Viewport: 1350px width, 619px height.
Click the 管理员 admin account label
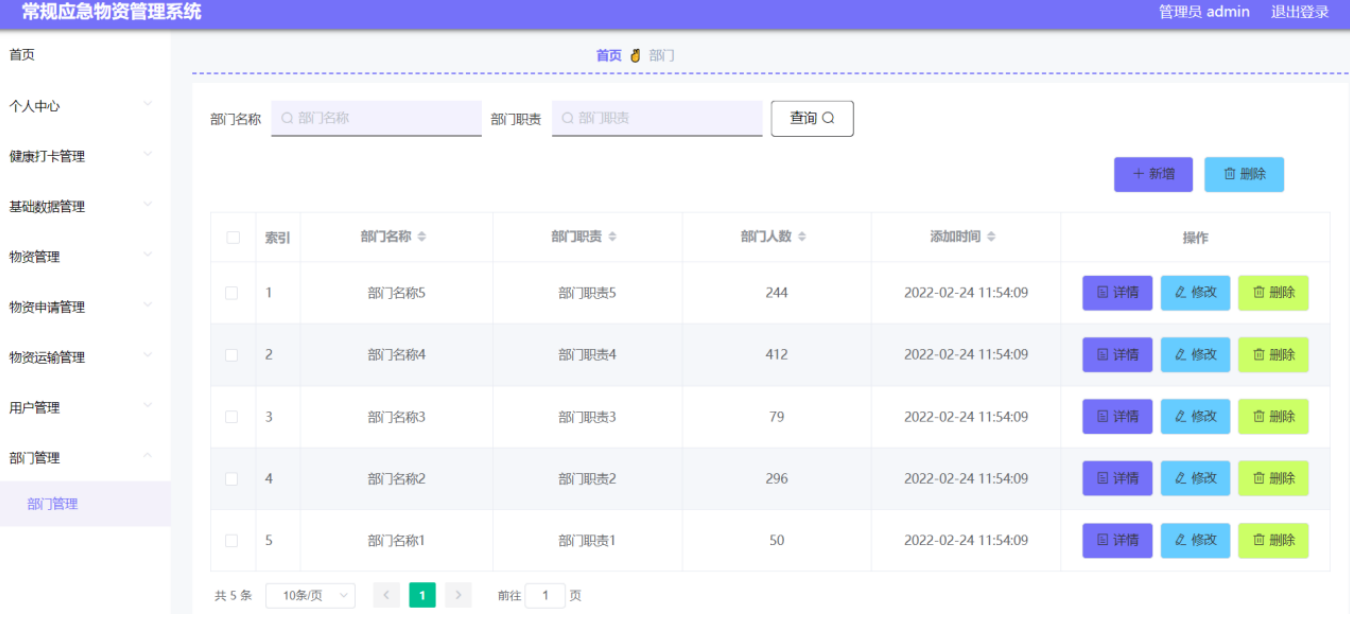tap(1204, 12)
